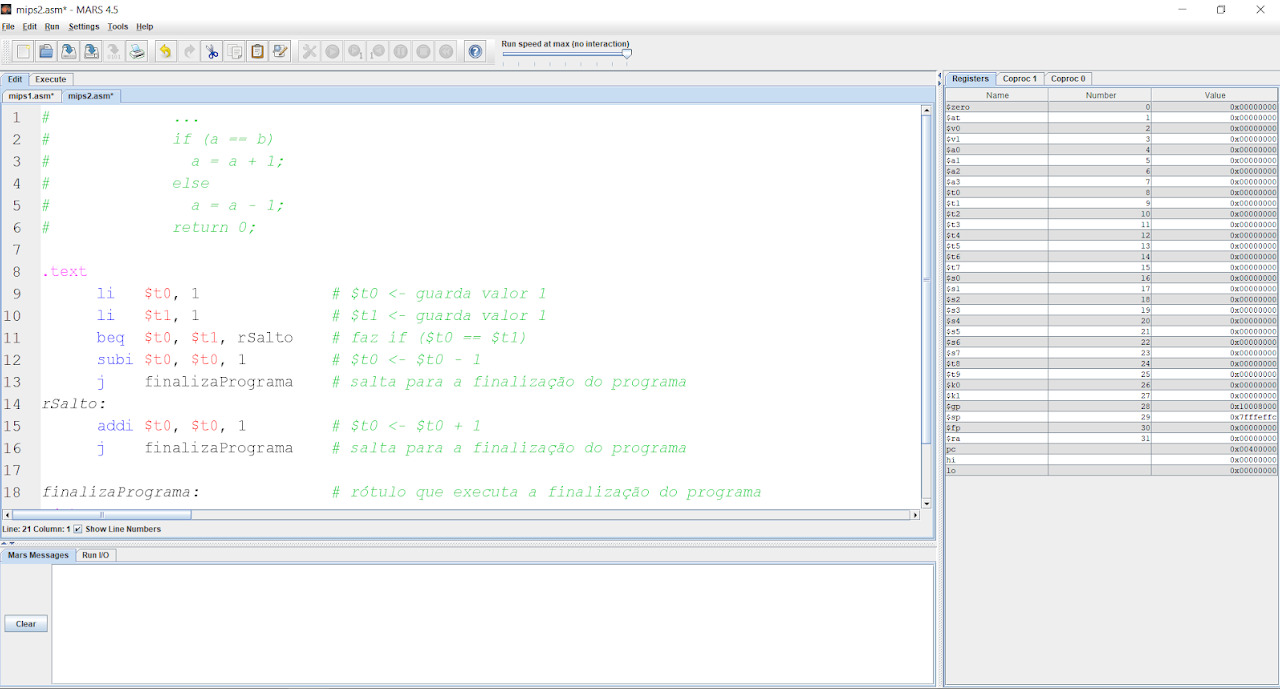
Task: Click the Run speed slider handle
Action: point(627,54)
